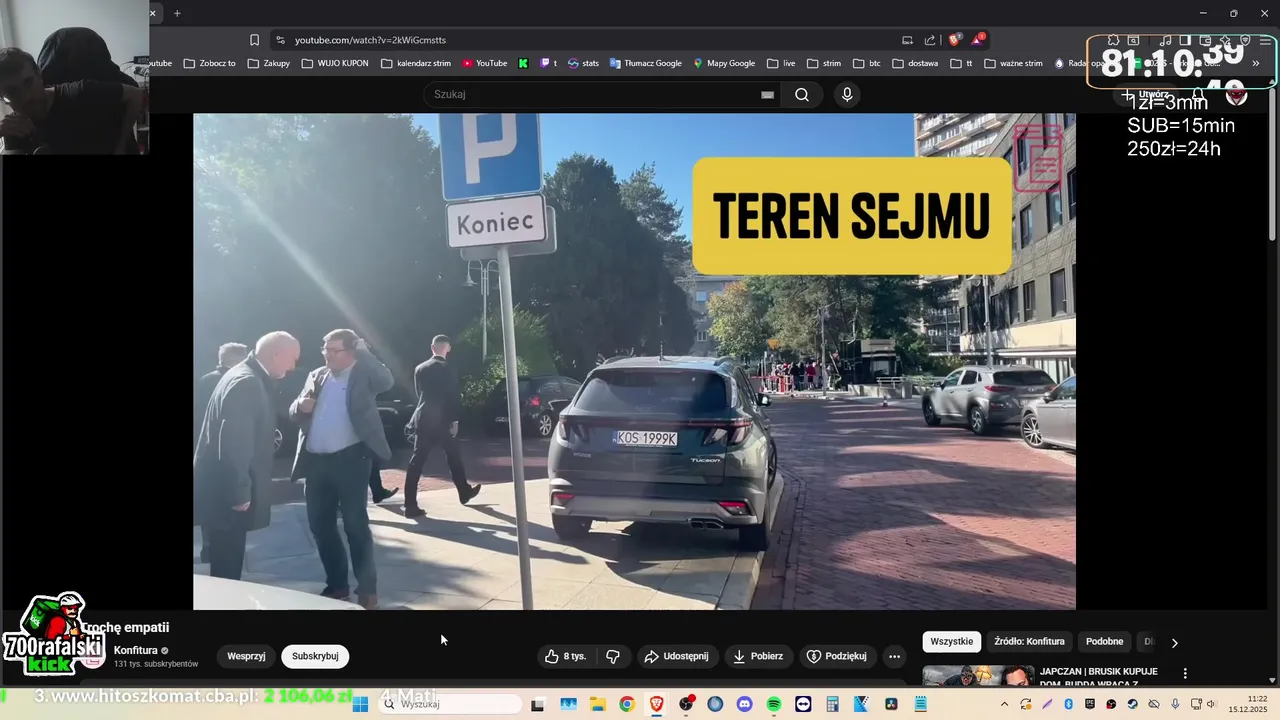Screen dimensions: 1280x720
Task: Open the btc bookmarks folder
Action: tap(867, 63)
